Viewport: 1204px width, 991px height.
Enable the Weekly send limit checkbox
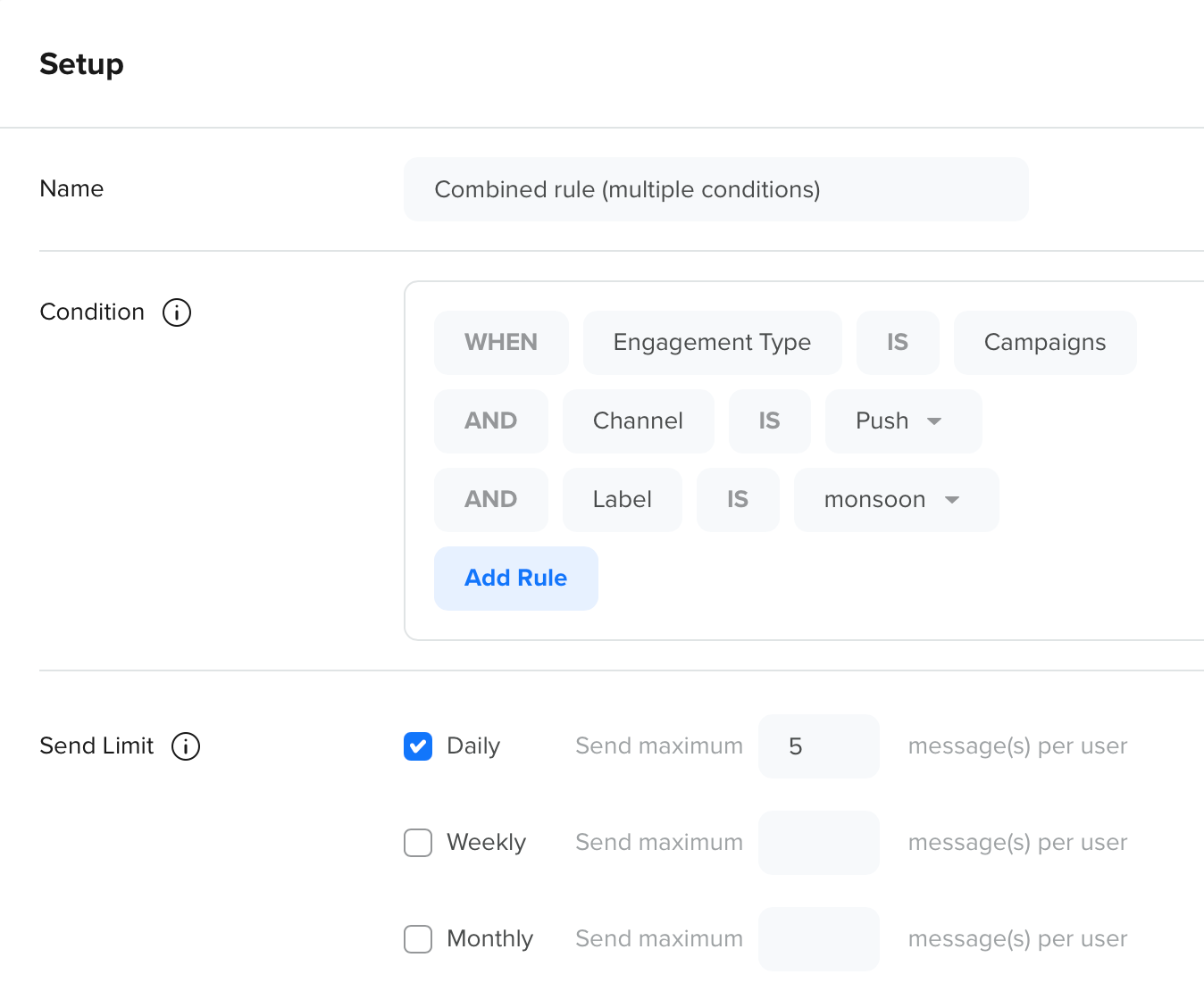pyautogui.click(x=418, y=843)
